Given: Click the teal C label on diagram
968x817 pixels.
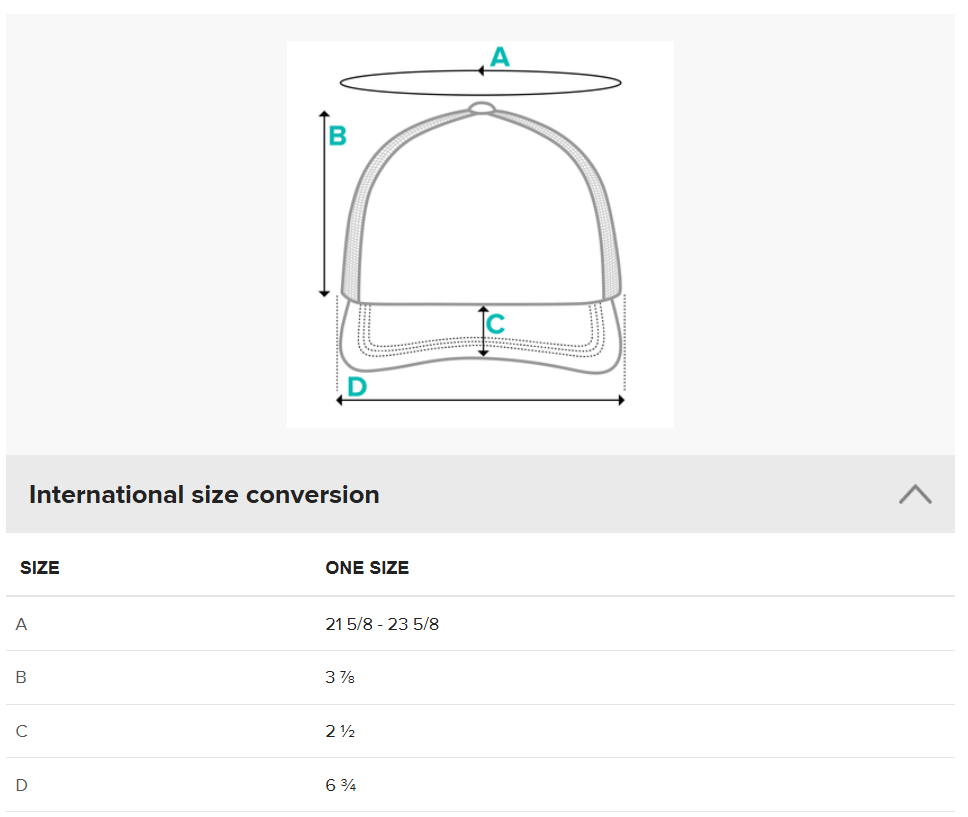Looking at the screenshot, I should (x=496, y=324).
